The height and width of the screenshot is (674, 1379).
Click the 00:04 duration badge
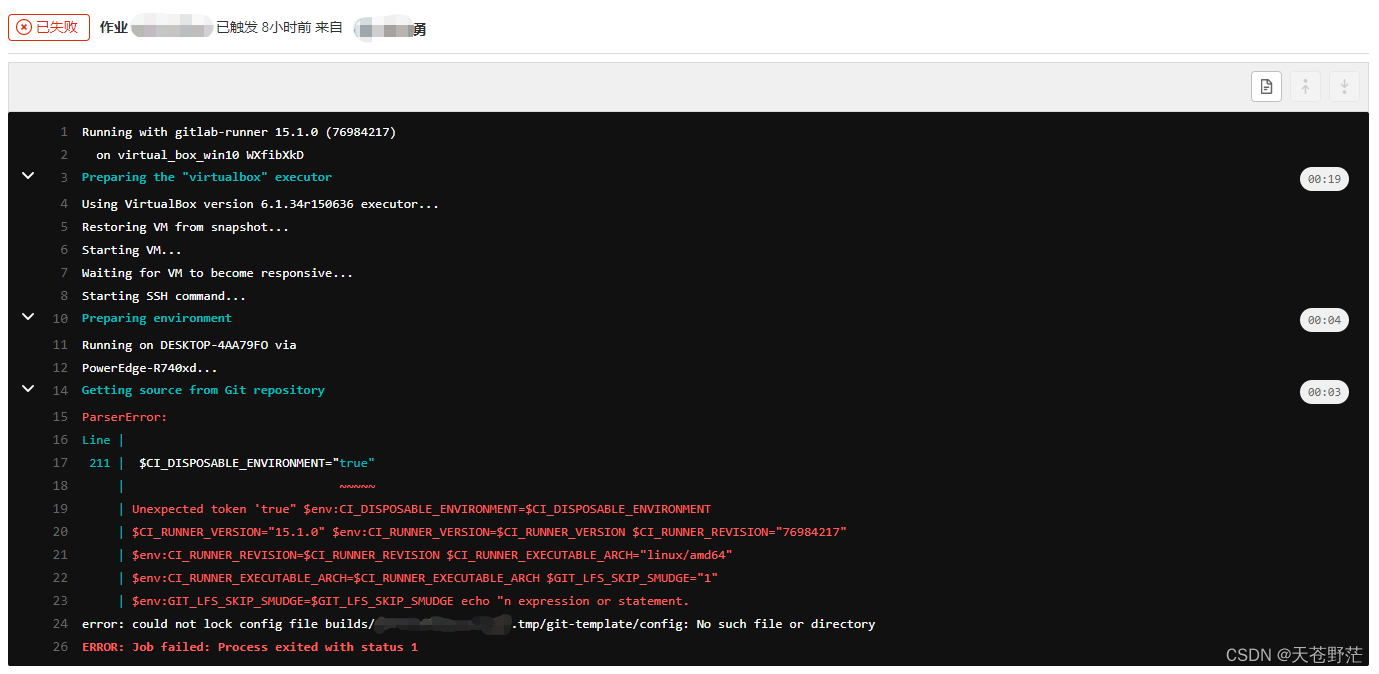click(1324, 320)
